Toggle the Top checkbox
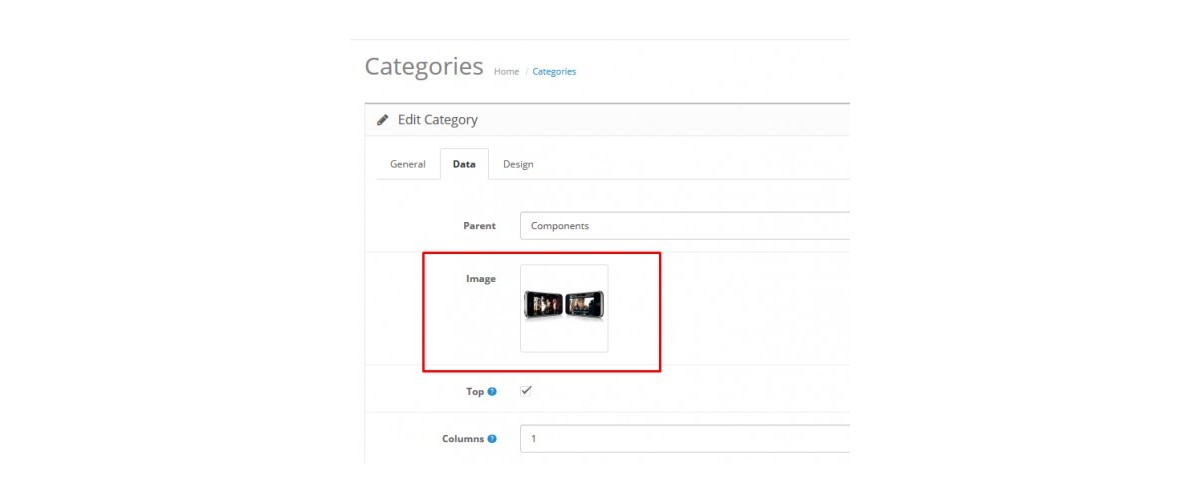This screenshot has width=1200, height=500. coord(526,391)
